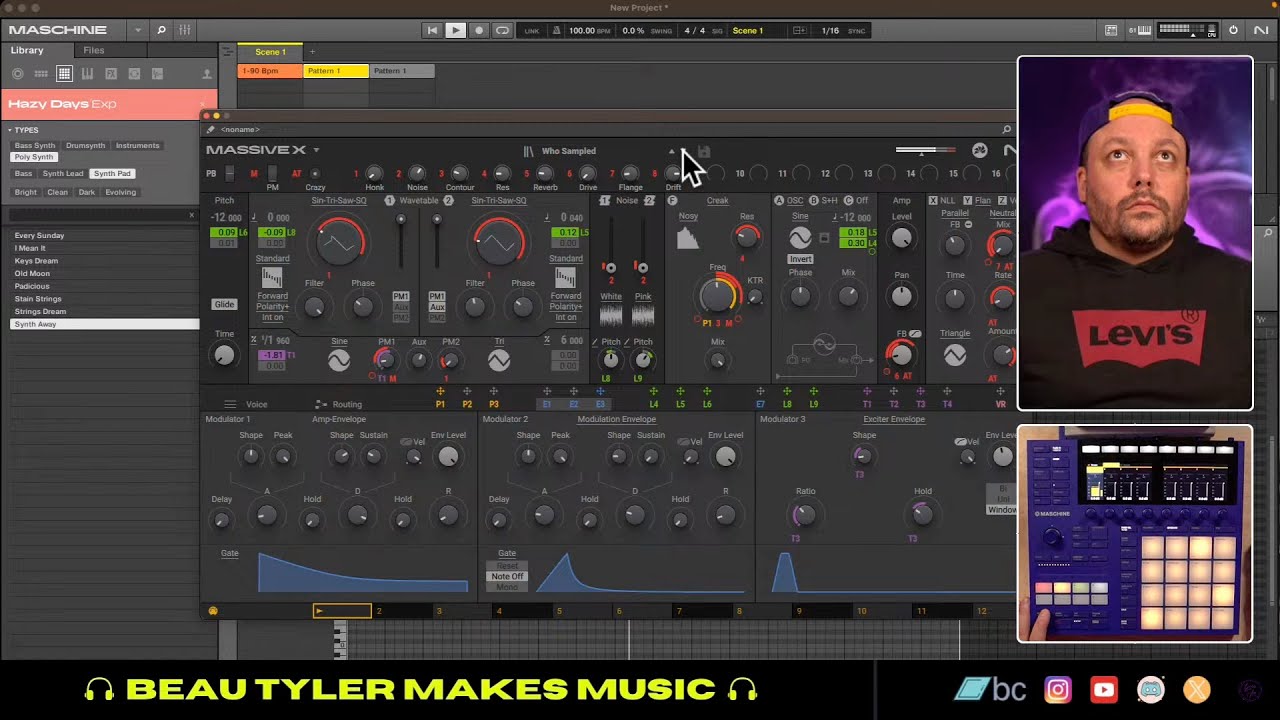Open the Massive X main menu dropdown
The image size is (1280, 720).
pos(316,150)
